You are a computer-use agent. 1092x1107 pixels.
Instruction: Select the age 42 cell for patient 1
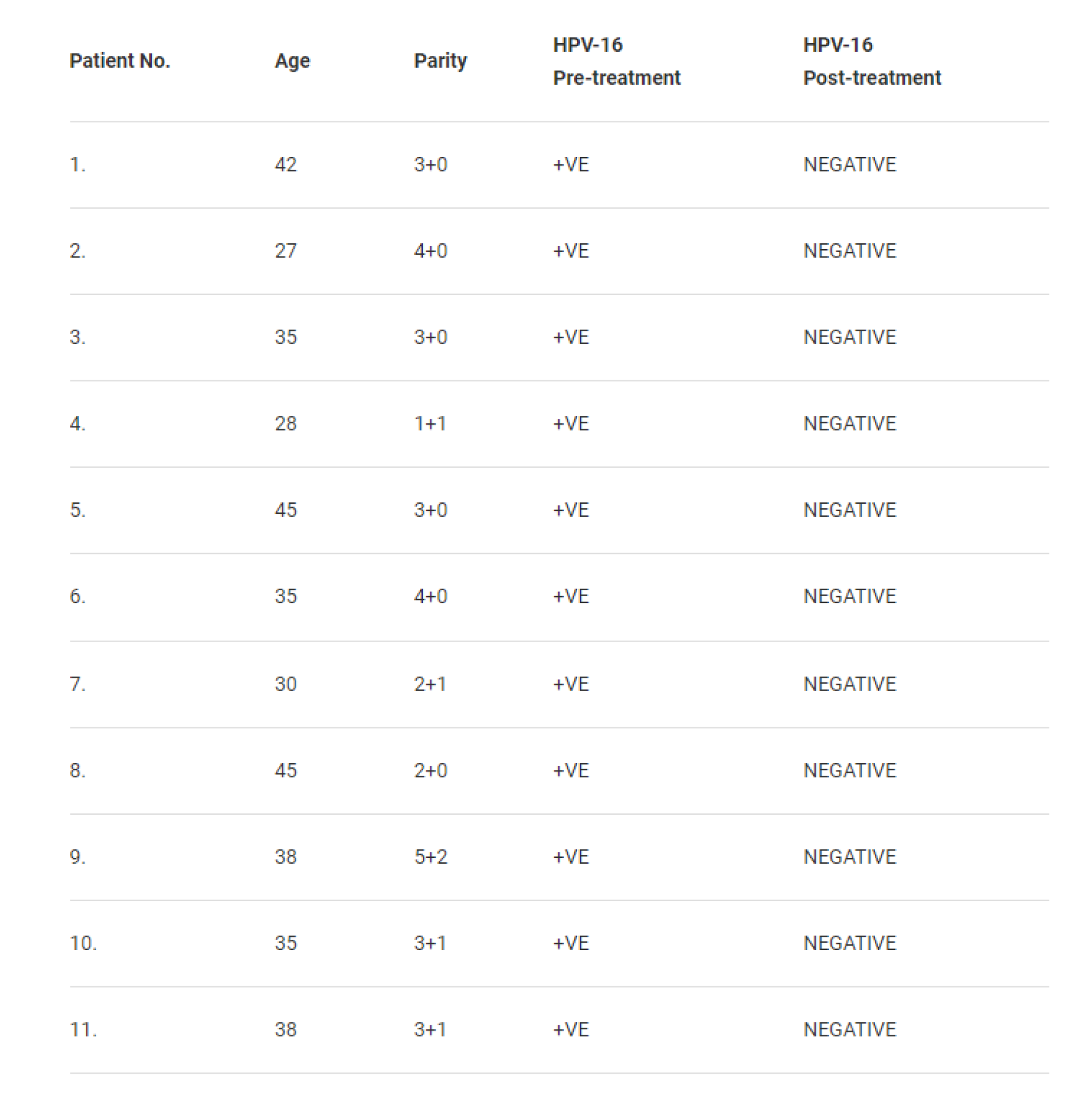coord(286,164)
